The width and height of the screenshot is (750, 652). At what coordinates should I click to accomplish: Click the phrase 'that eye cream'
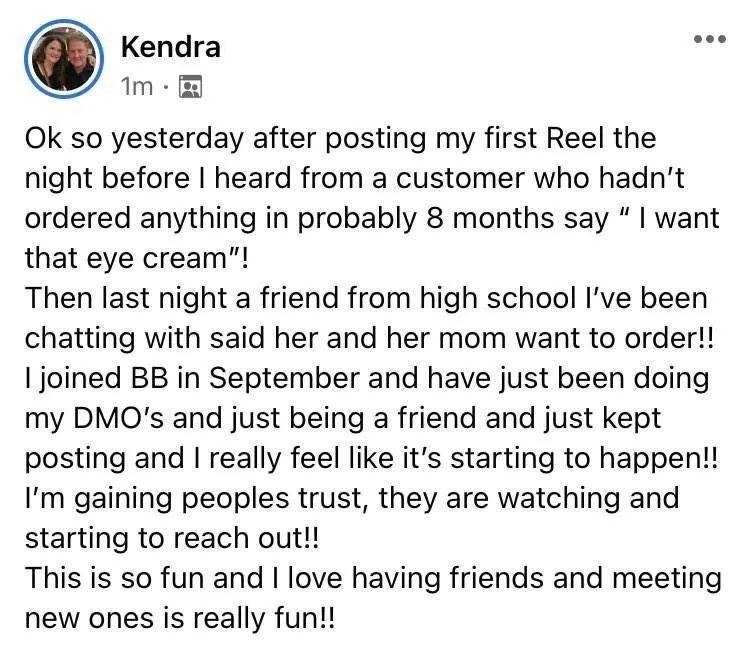125,259
